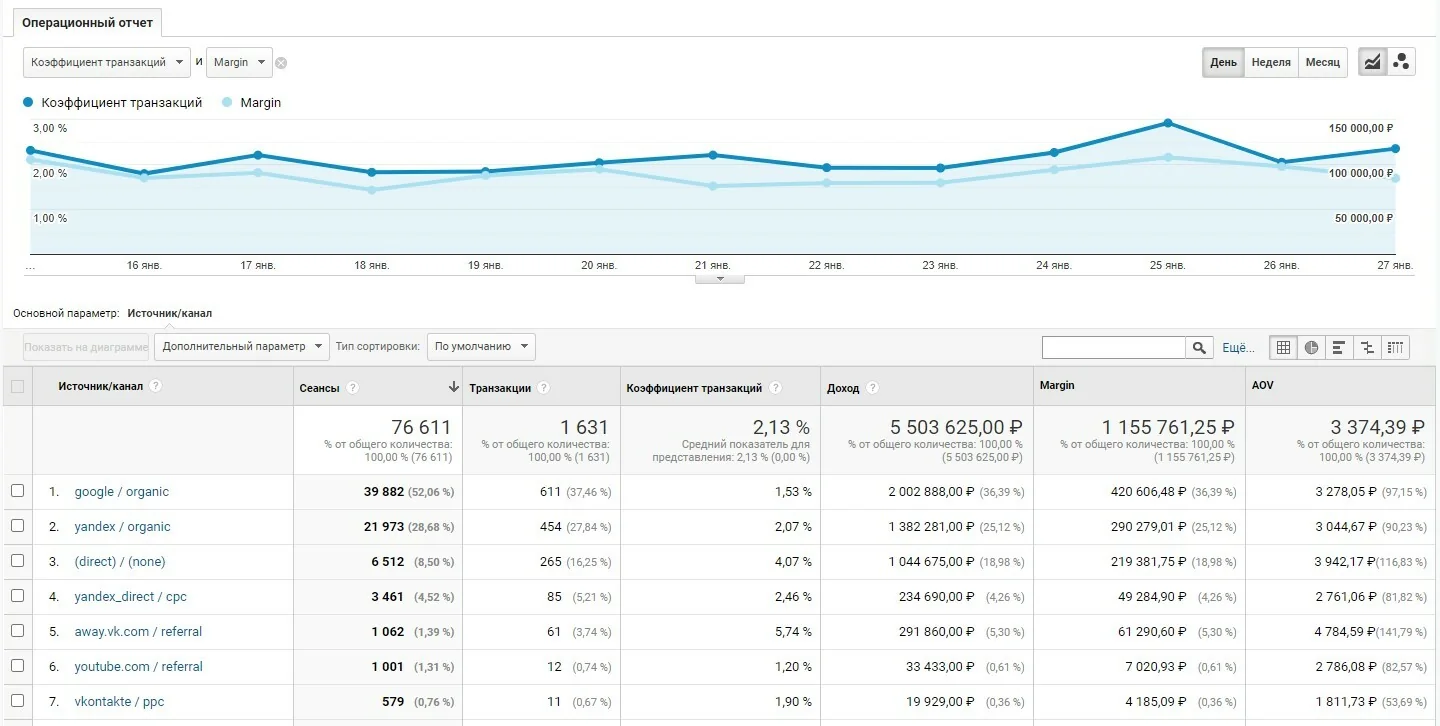Screen dimensions: 1440x726
Task: Click the Ещё… advanced filter link
Action: (1238, 348)
